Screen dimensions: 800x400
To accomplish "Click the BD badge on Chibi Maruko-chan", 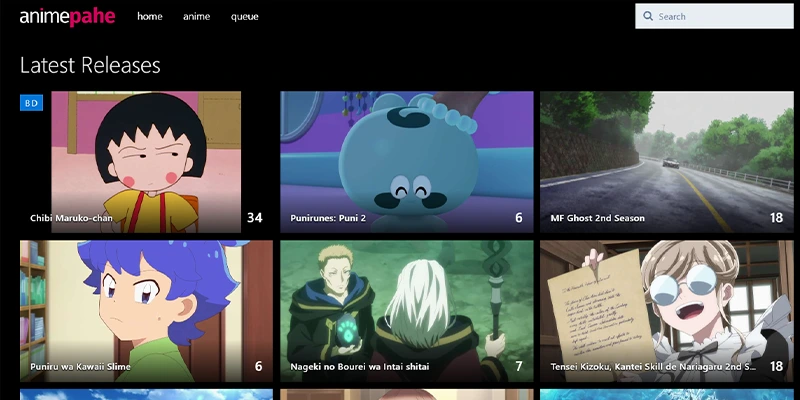I will pos(31,103).
